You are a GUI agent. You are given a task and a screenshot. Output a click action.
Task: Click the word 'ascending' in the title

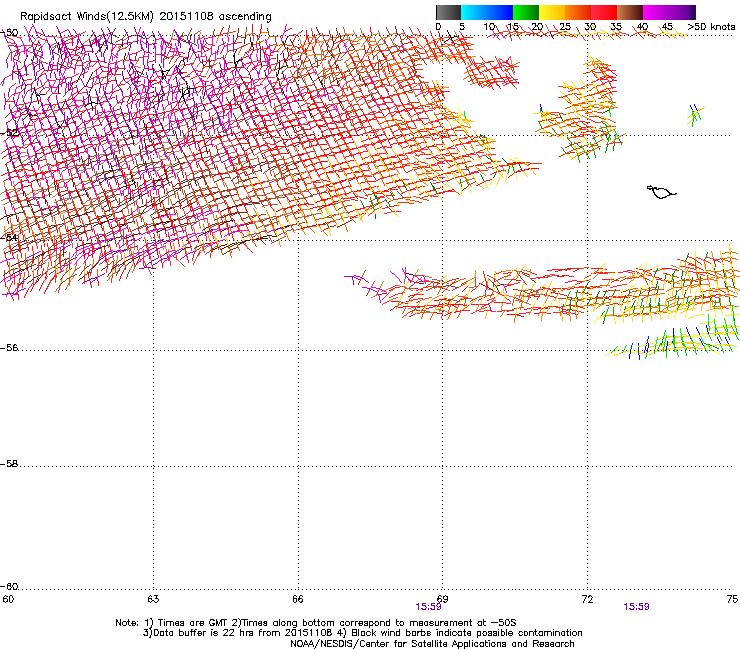pos(244,17)
